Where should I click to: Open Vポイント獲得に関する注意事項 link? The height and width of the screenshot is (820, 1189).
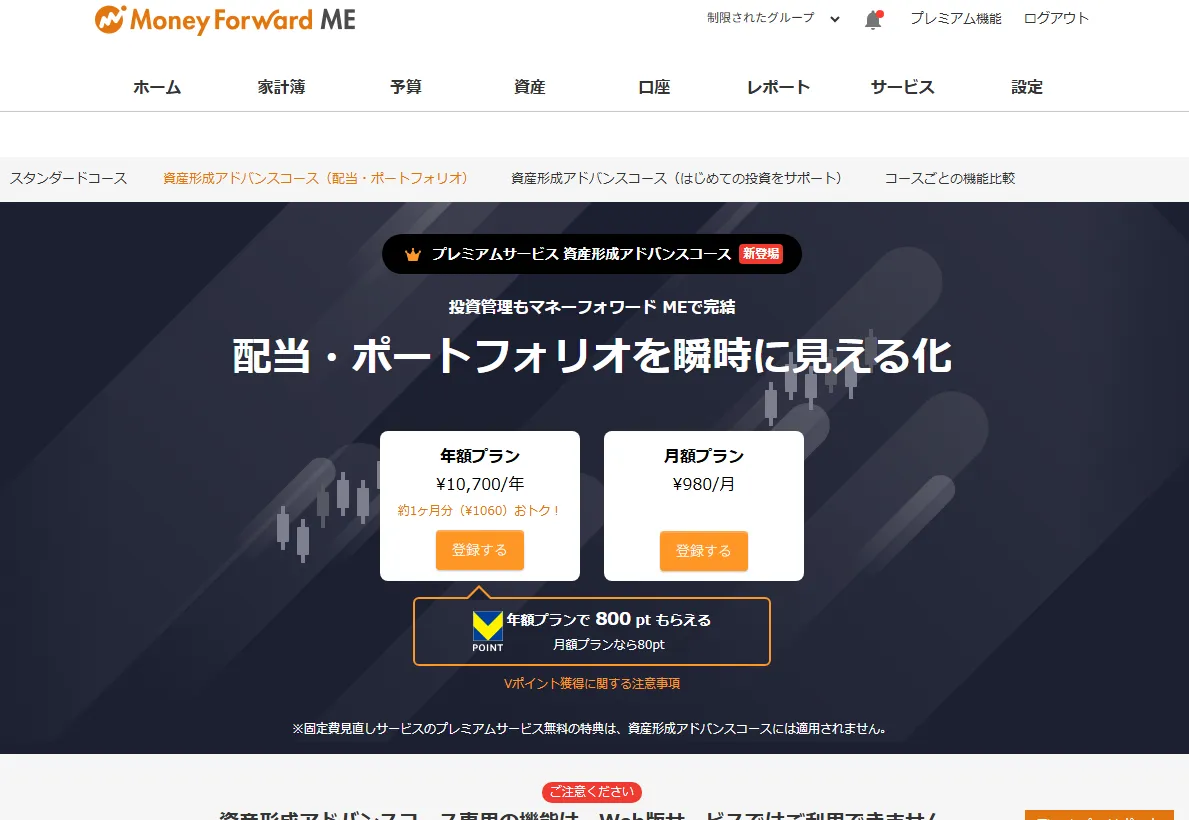(x=591, y=683)
